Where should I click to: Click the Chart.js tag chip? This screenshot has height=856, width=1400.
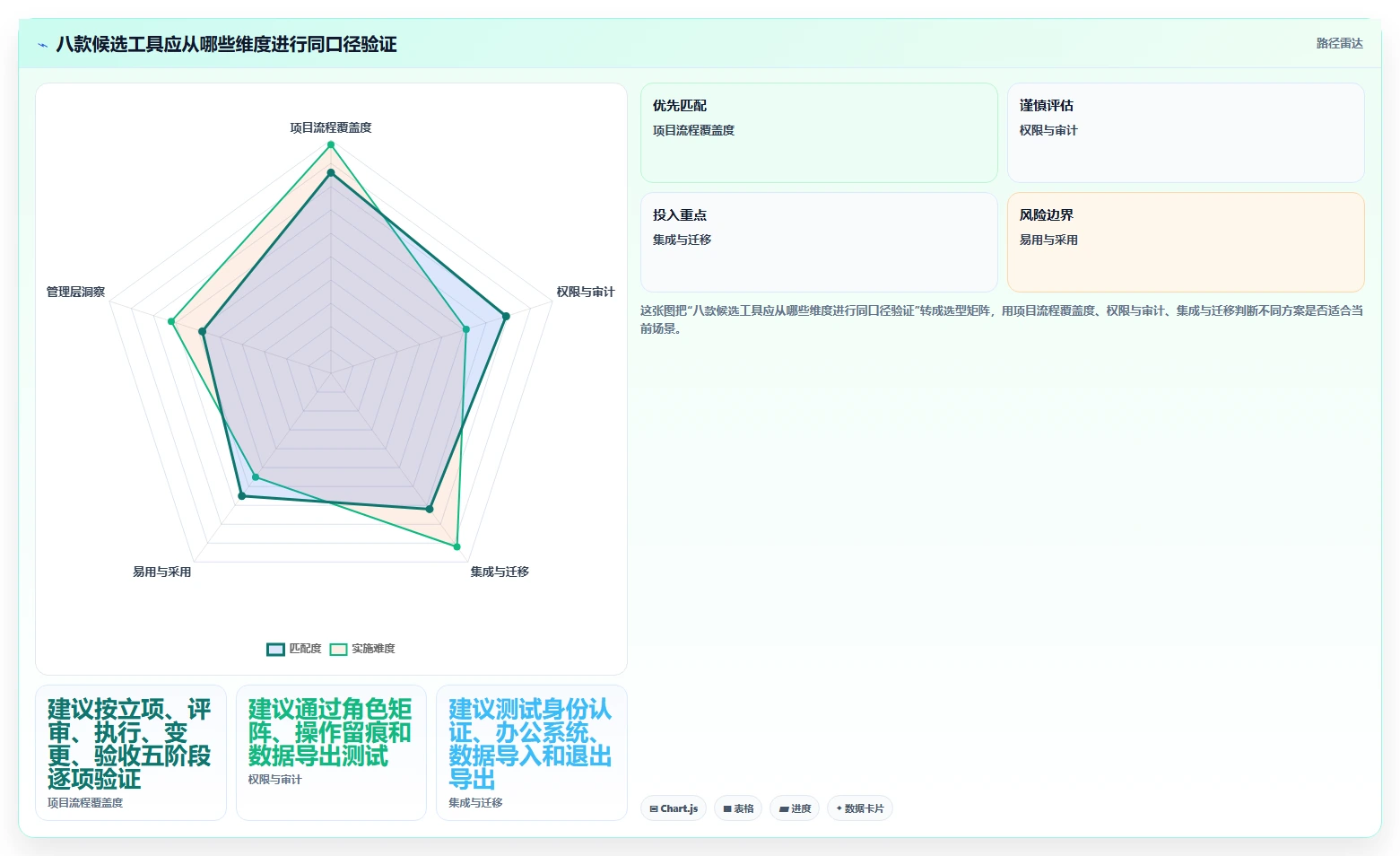(x=674, y=808)
